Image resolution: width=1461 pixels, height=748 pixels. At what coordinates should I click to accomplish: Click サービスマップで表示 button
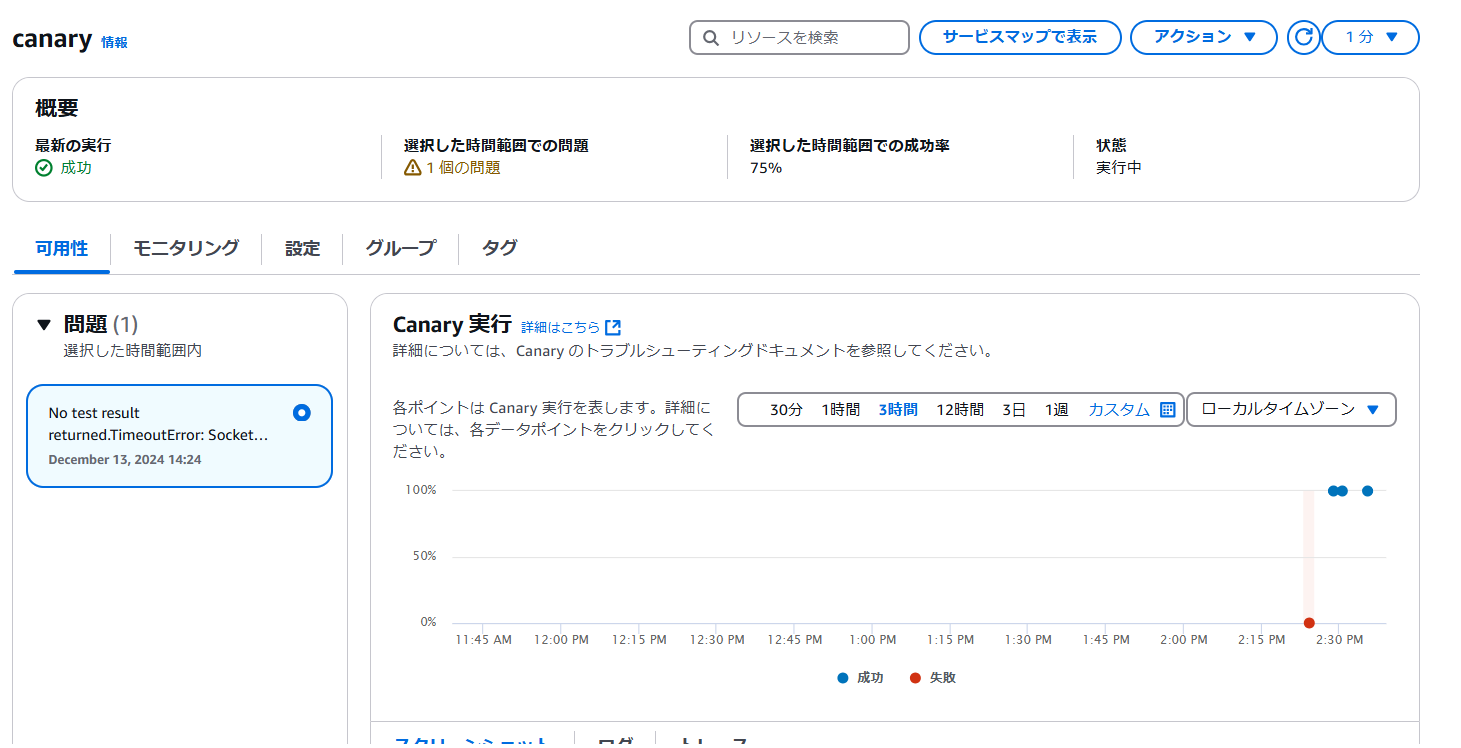1020,37
